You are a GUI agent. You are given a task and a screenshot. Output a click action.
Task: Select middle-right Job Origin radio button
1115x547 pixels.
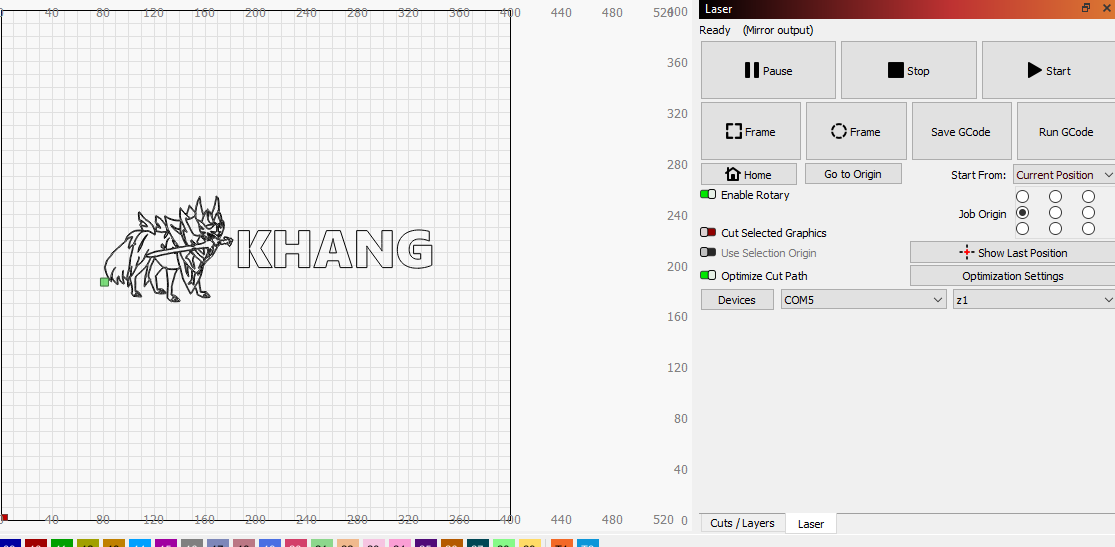[1089, 213]
